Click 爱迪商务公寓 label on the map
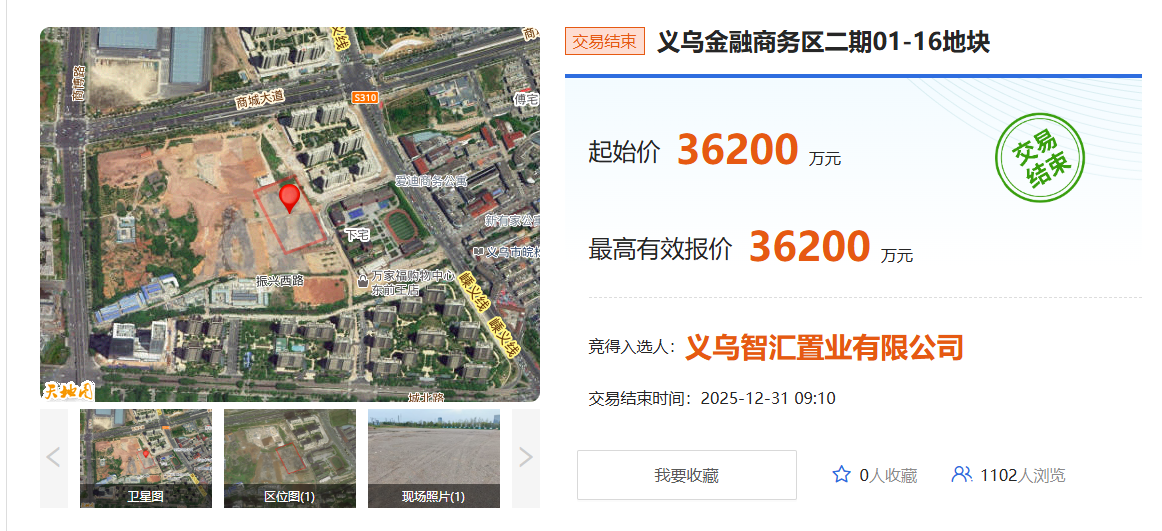The image size is (1162, 531). pyautogui.click(x=431, y=181)
